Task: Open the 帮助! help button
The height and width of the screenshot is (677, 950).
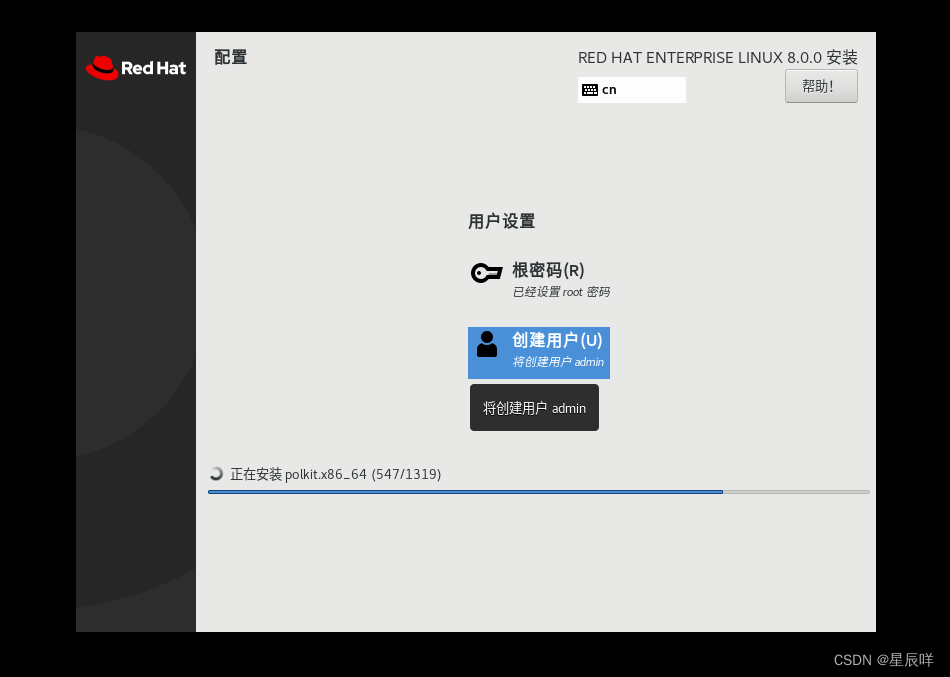Action: click(x=821, y=86)
